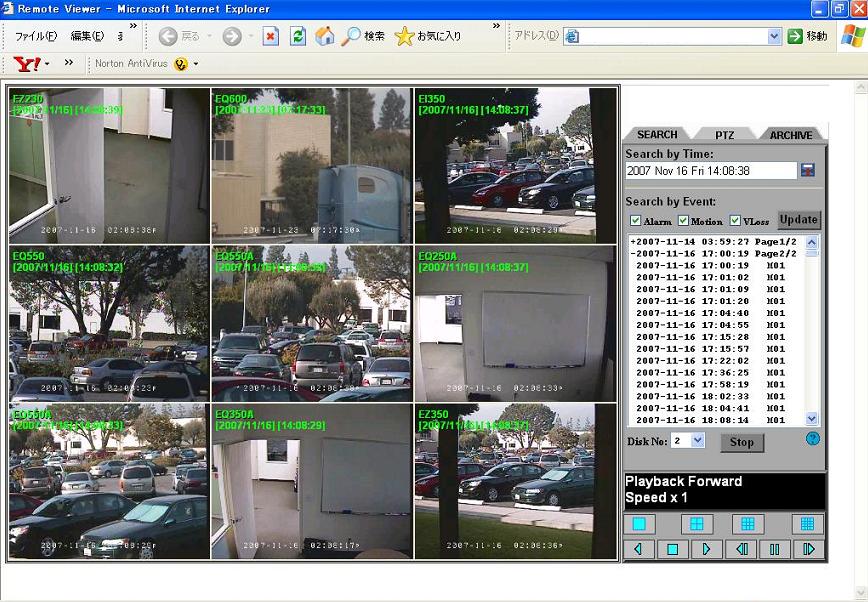The height and width of the screenshot is (602, 868).
Task: Open calendar picker beside search time
Action: pyautogui.click(x=808, y=171)
